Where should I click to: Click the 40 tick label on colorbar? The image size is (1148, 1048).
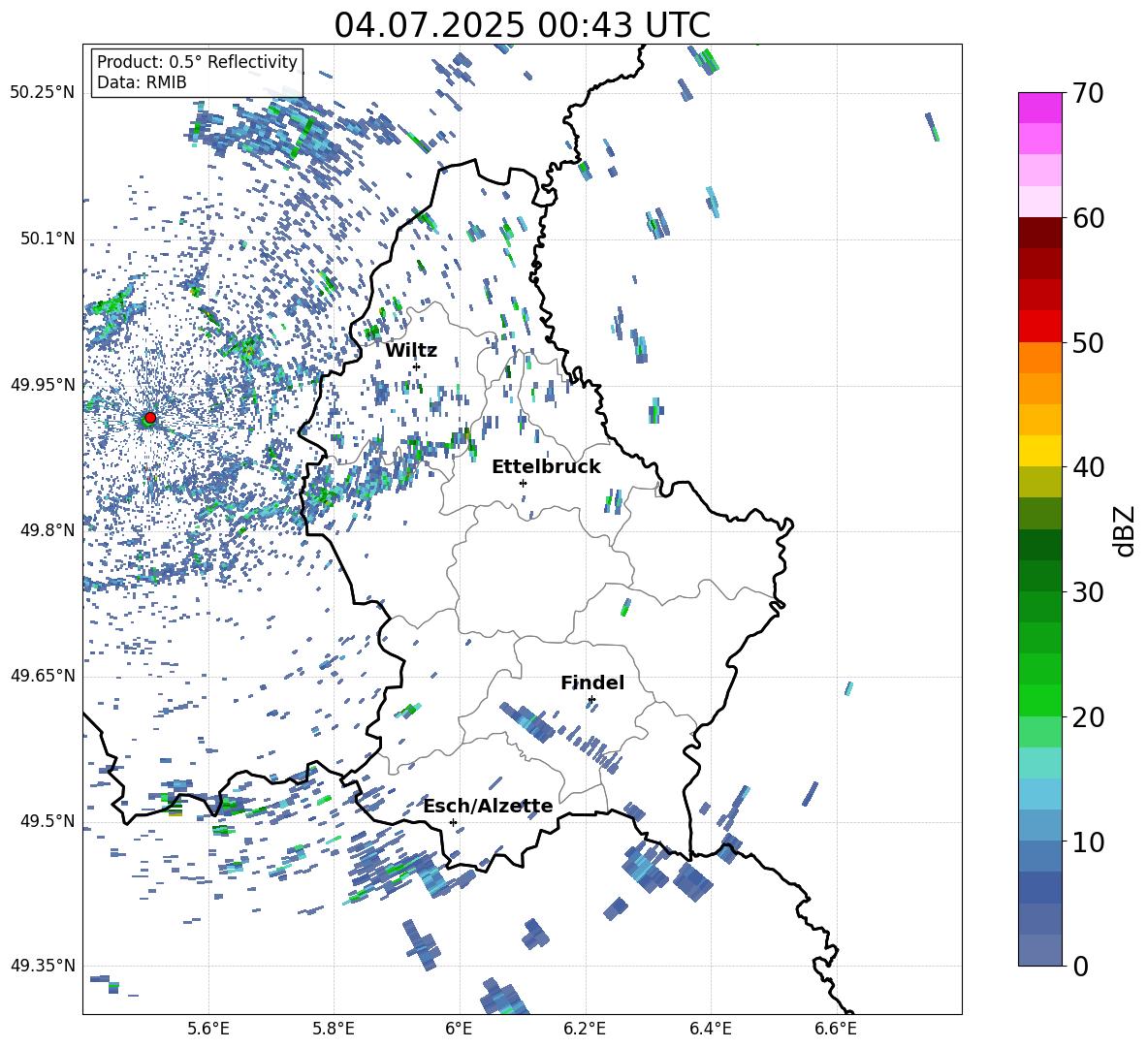[x=1089, y=467]
